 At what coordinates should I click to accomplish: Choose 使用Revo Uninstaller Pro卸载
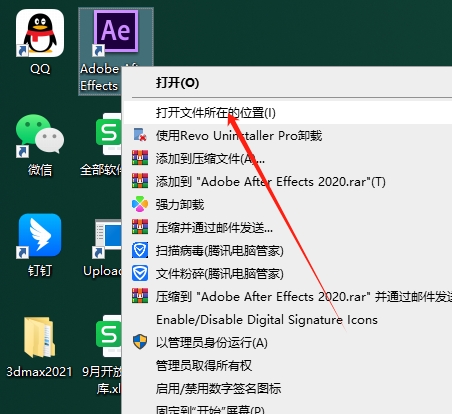(x=288, y=135)
